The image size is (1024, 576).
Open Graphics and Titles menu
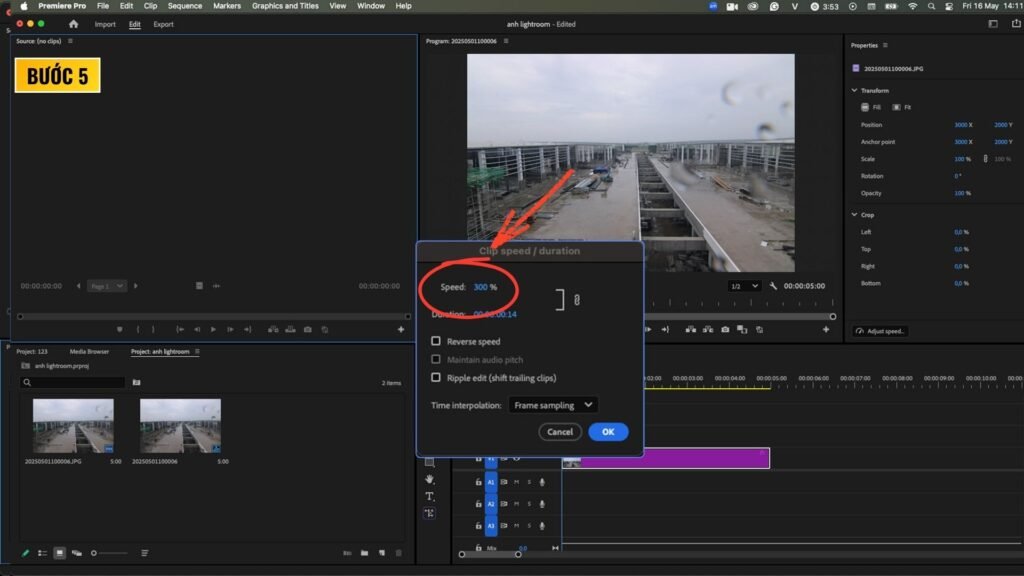285,6
